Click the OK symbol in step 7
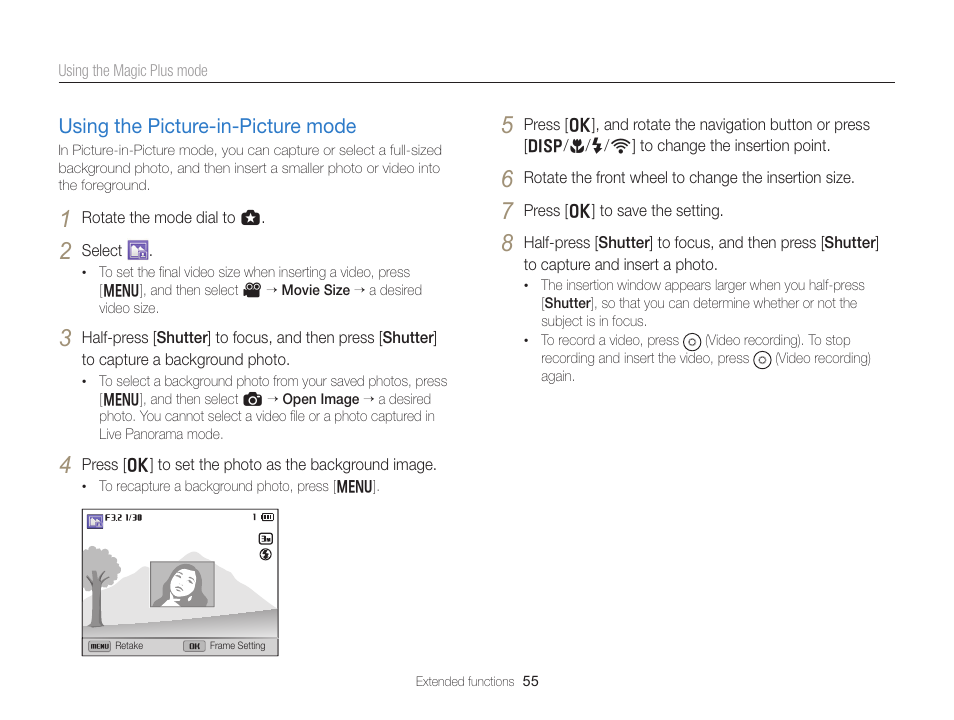The image size is (954, 720). 580,211
